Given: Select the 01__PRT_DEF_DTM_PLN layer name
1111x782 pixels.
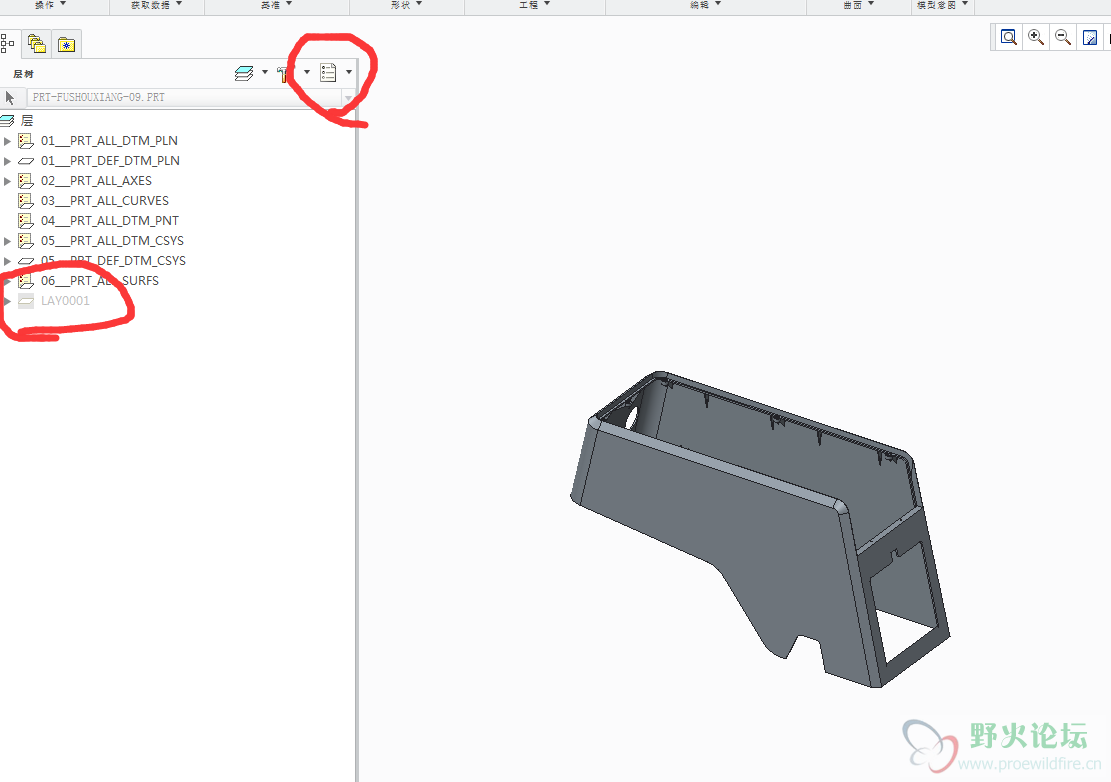Looking at the screenshot, I should 110,161.
